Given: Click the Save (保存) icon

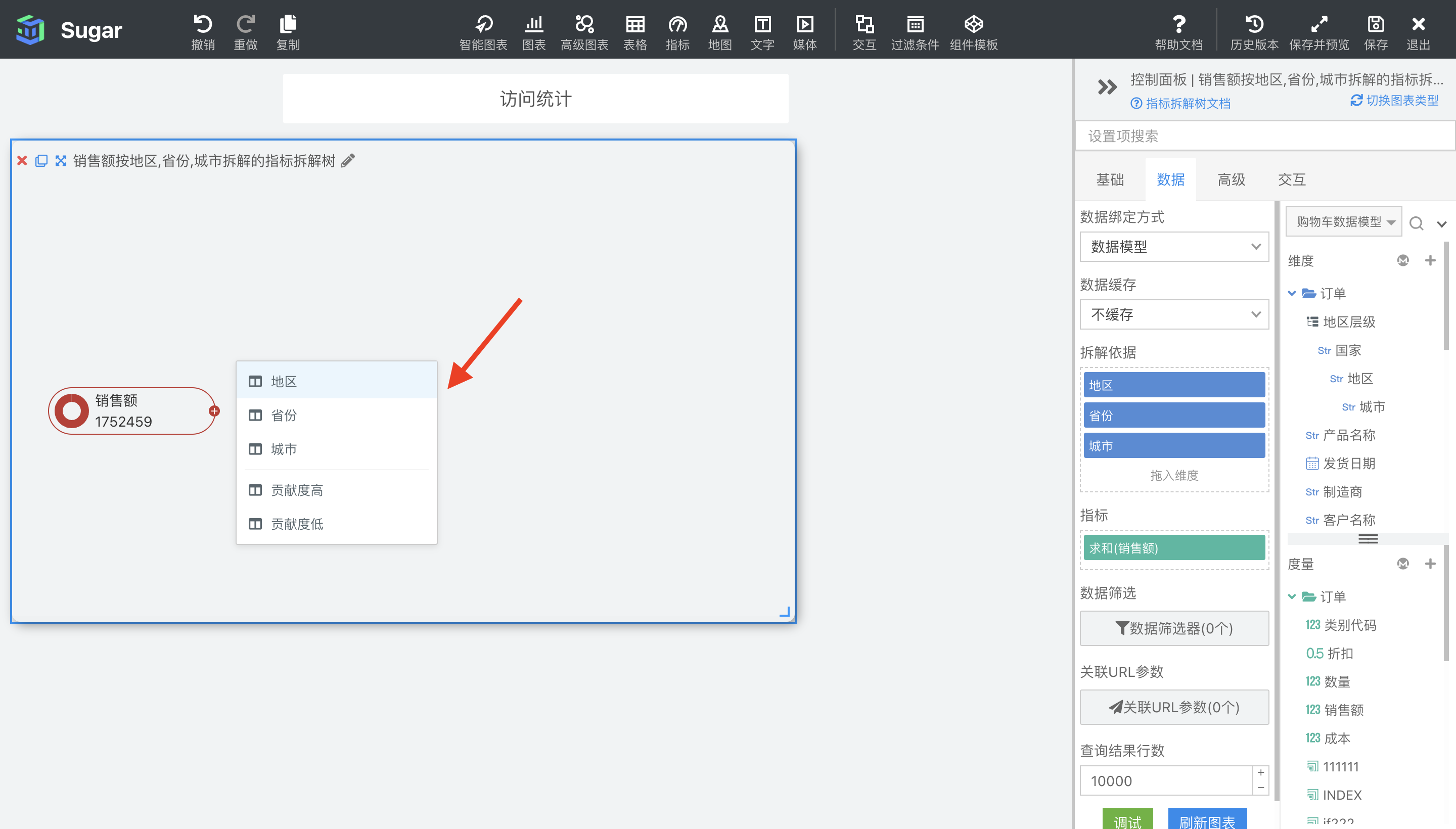Looking at the screenshot, I should [1376, 32].
